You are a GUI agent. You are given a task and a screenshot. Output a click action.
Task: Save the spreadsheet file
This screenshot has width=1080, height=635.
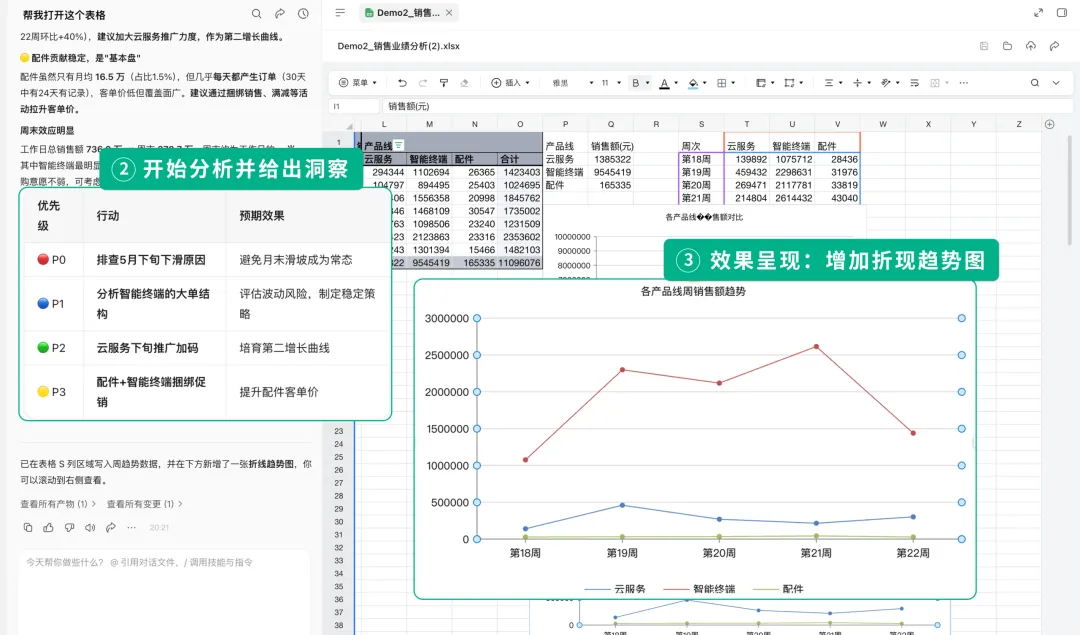(x=984, y=46)
